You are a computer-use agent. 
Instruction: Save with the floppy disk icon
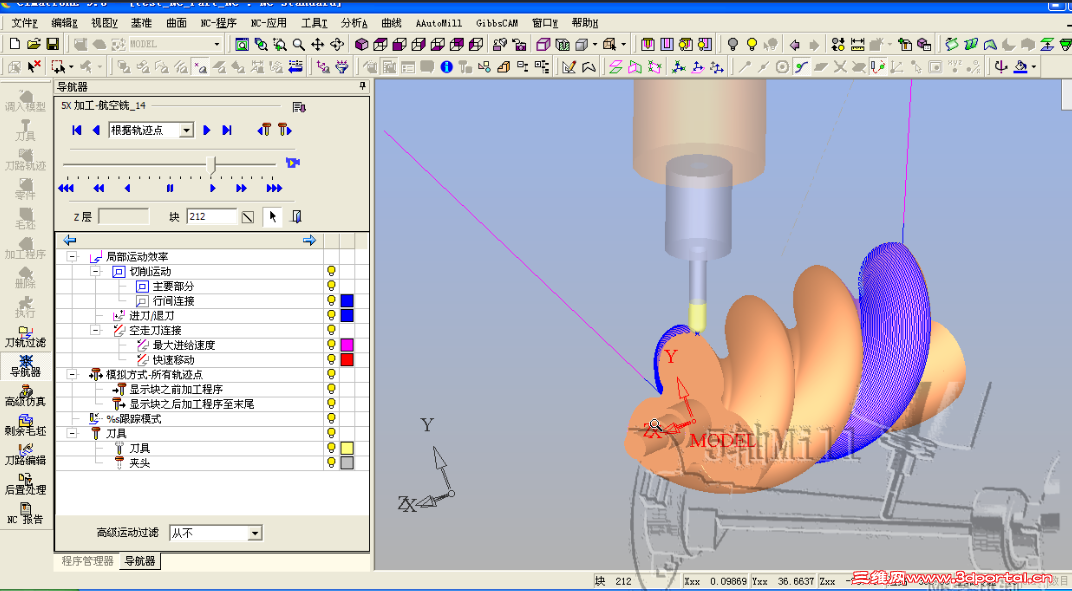(x=52, y=44)
